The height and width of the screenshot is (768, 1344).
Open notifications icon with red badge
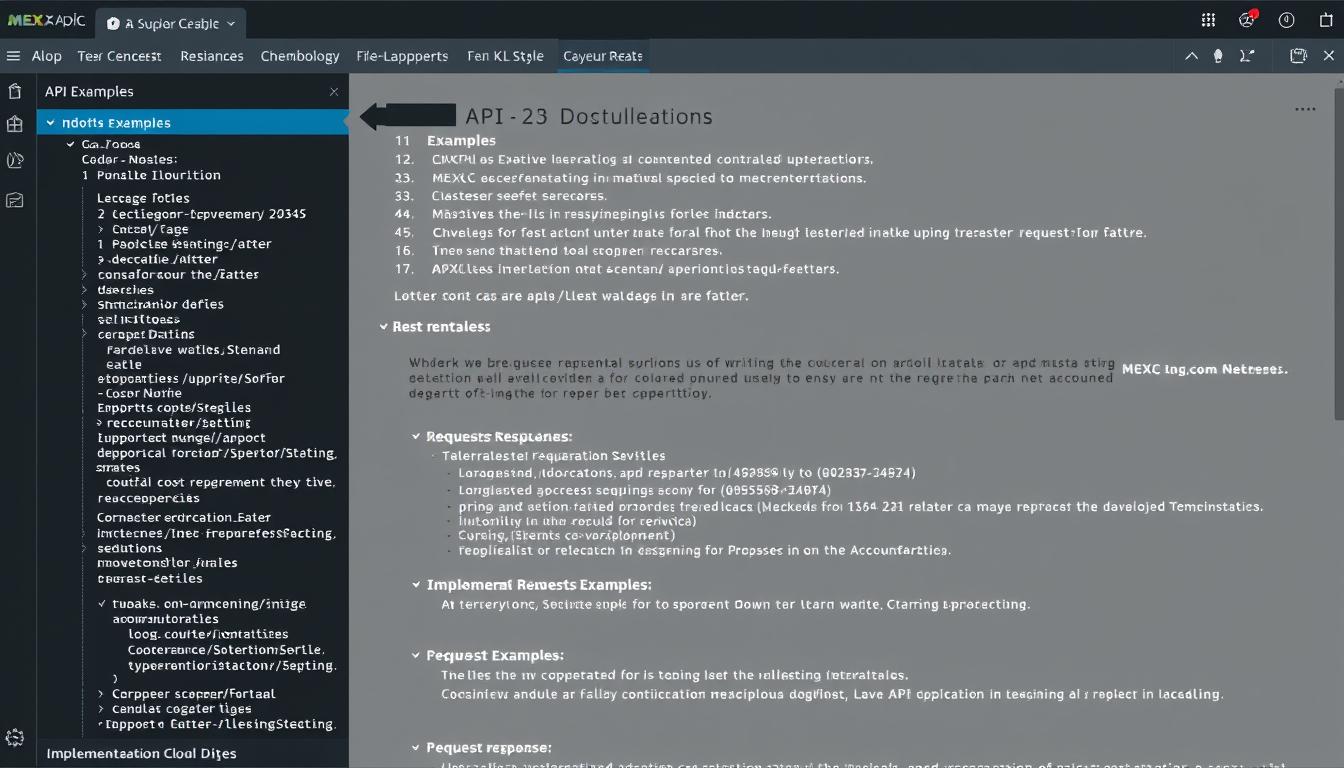pyautogui.click(x=1248, y=19)
